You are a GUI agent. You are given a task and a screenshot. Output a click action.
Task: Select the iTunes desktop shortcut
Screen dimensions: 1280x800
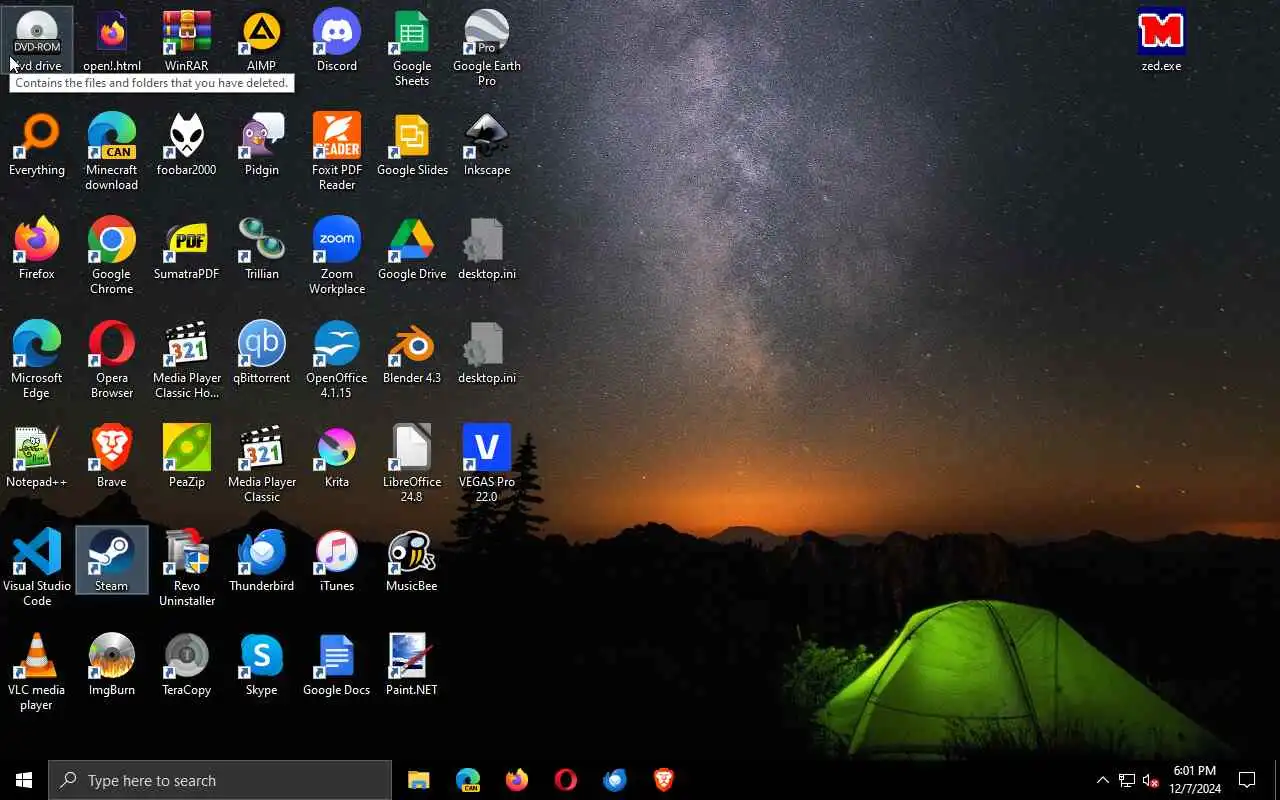click(x=337, y=561)
